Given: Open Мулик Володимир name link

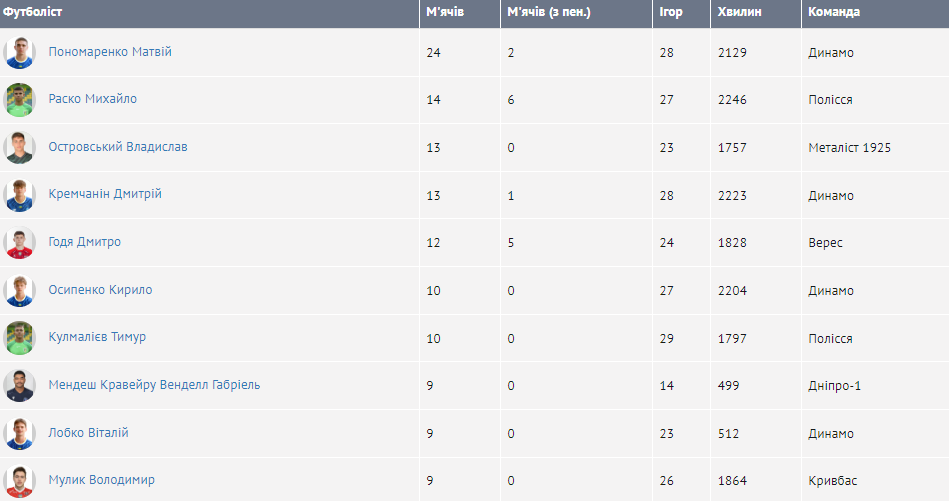Looking at the screenshot, I should [x=102, y=481].
